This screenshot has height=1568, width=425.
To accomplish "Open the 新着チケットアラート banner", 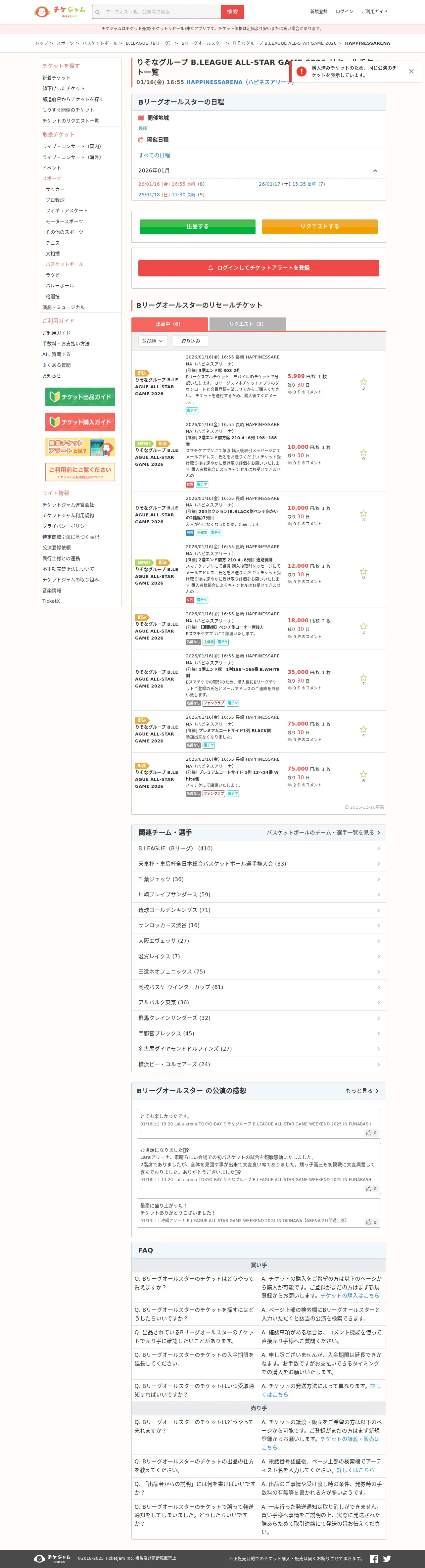I will click(80, 447).
